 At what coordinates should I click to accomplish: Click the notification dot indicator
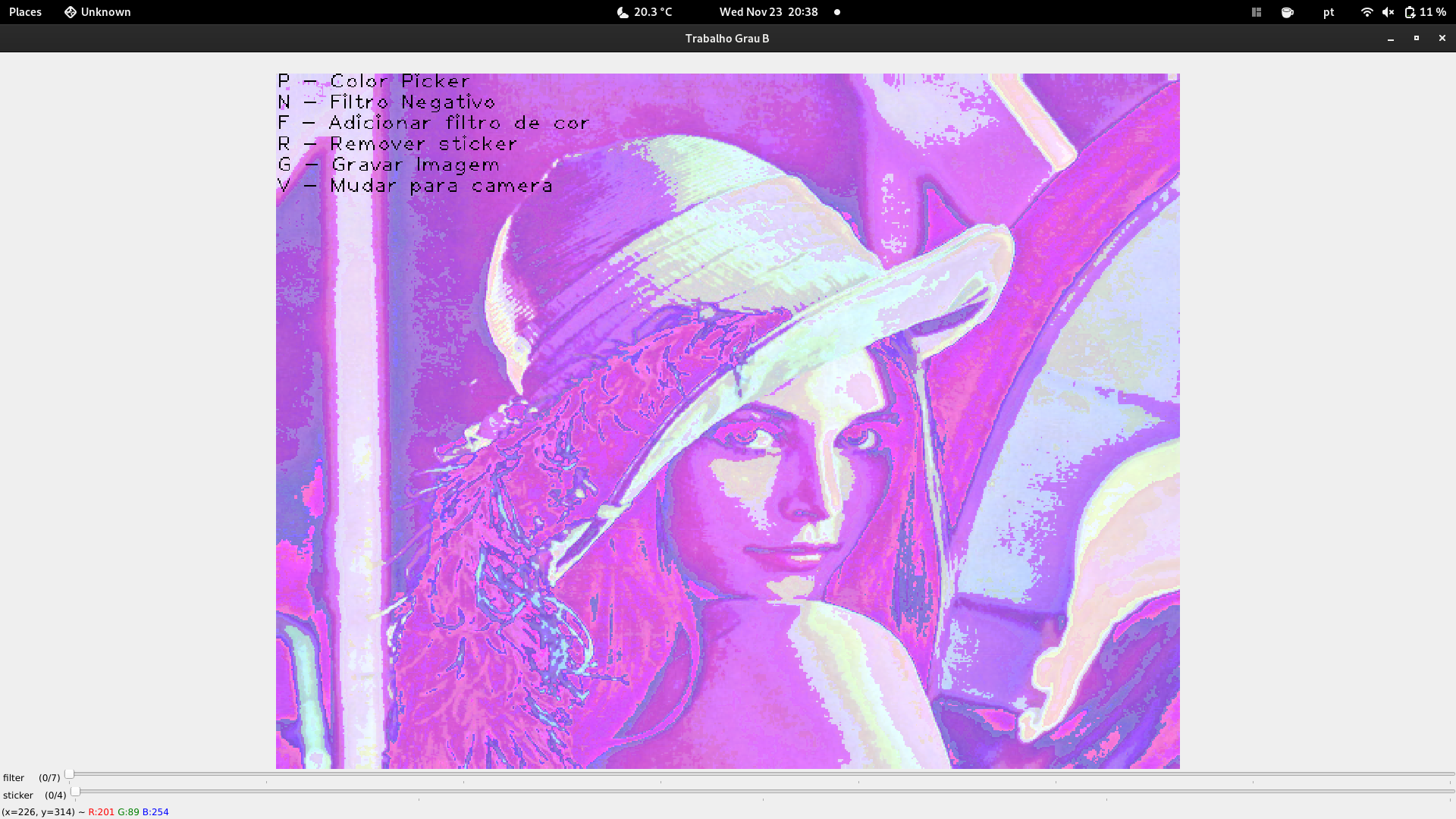tap(837, 12)
